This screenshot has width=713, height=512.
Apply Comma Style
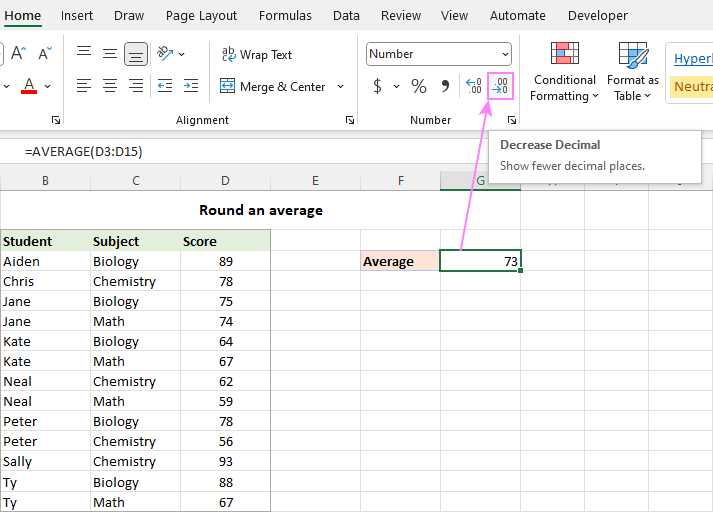tap(445, 86)
